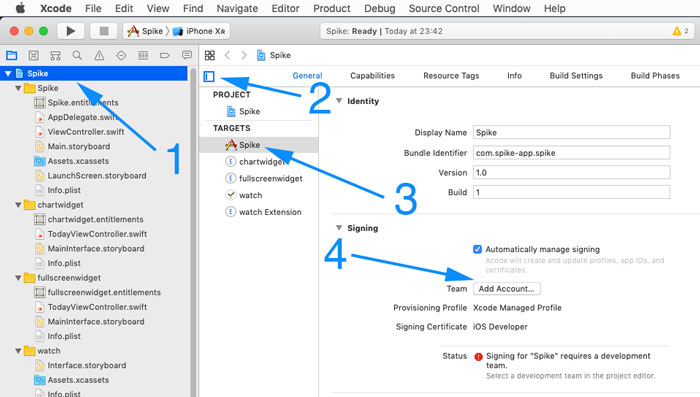Go forward in editor history
This screenshot has height=397, width=700.
pos(244,55)
